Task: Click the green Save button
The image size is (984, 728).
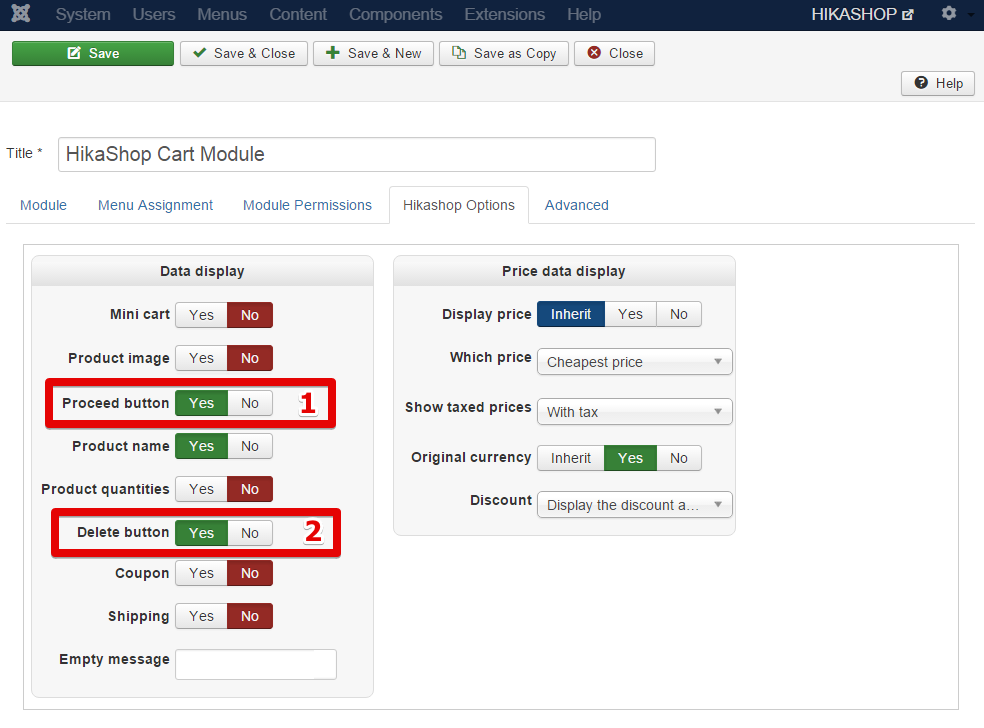Action: tap(93, 53)
